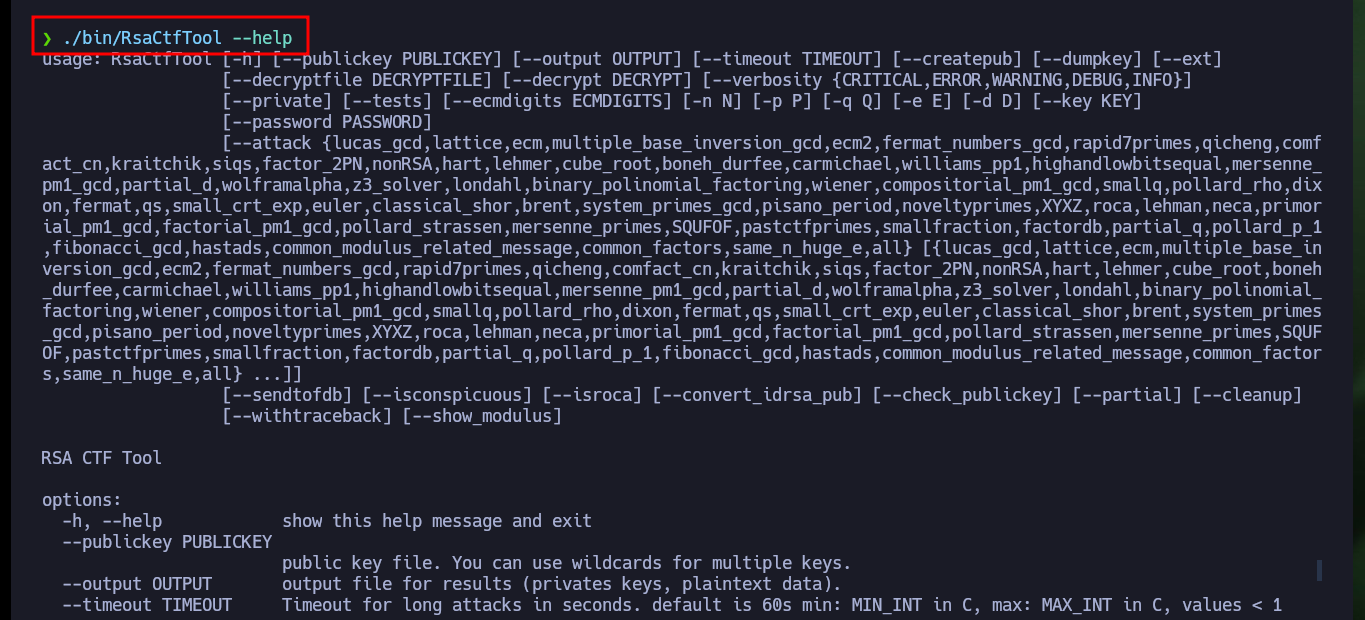Click the ./bin/RsaCtfTool command text
Image resolution: width=1365 pixels, height=620 pixels.
point(142,39)
